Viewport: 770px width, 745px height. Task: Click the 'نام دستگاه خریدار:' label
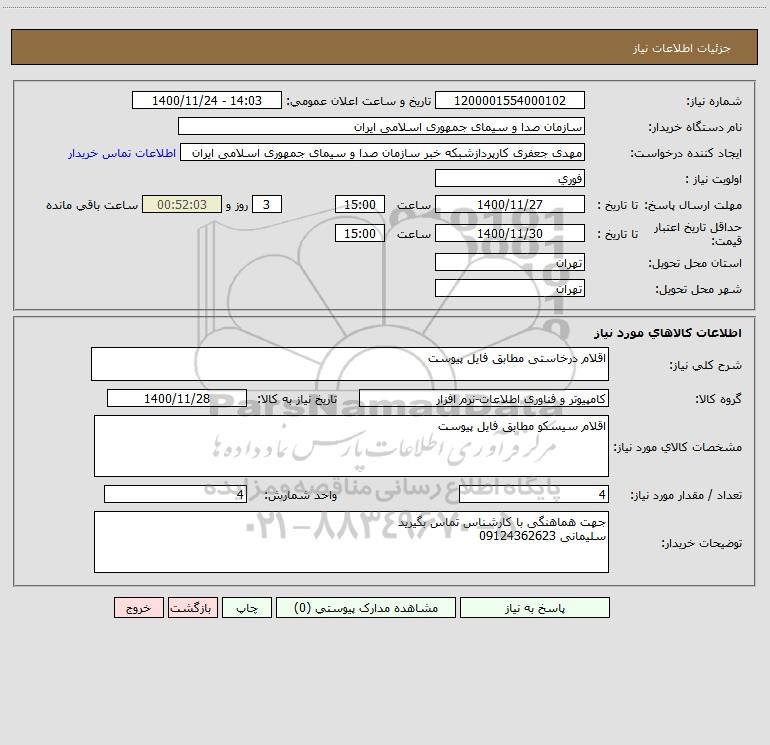[x=695, y=128]
